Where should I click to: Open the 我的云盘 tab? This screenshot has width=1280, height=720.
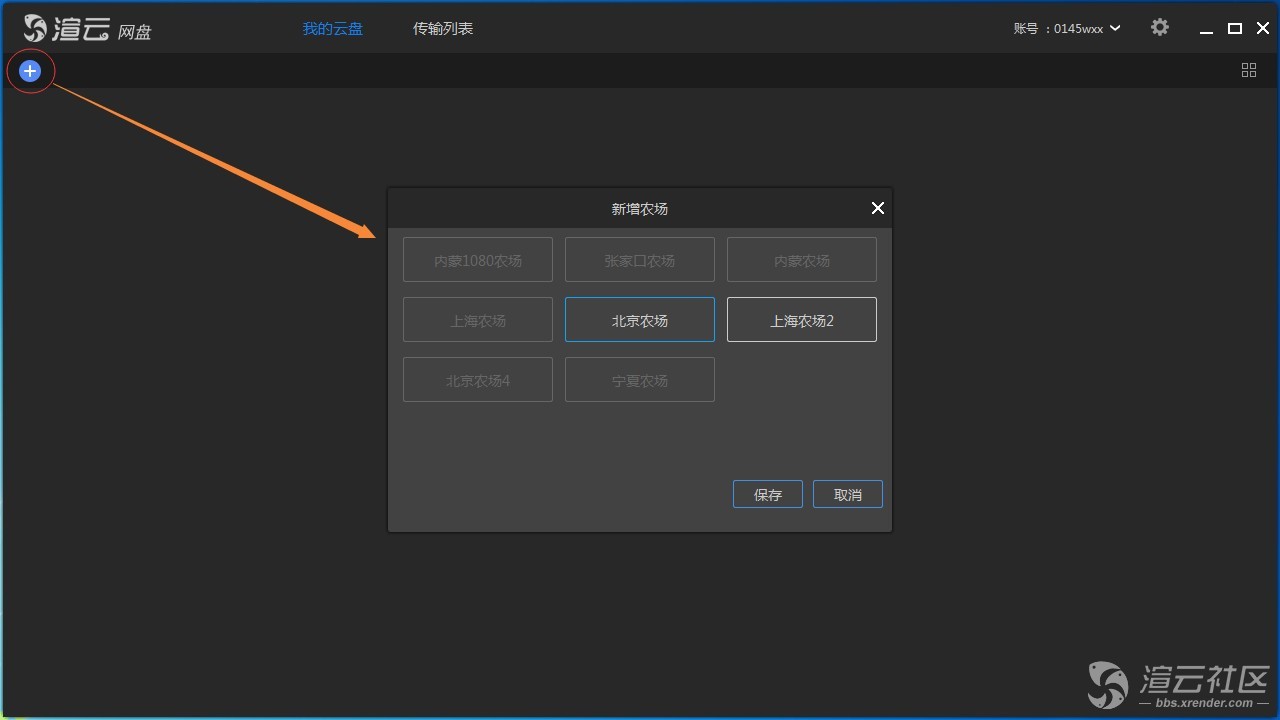coord(333,29)
